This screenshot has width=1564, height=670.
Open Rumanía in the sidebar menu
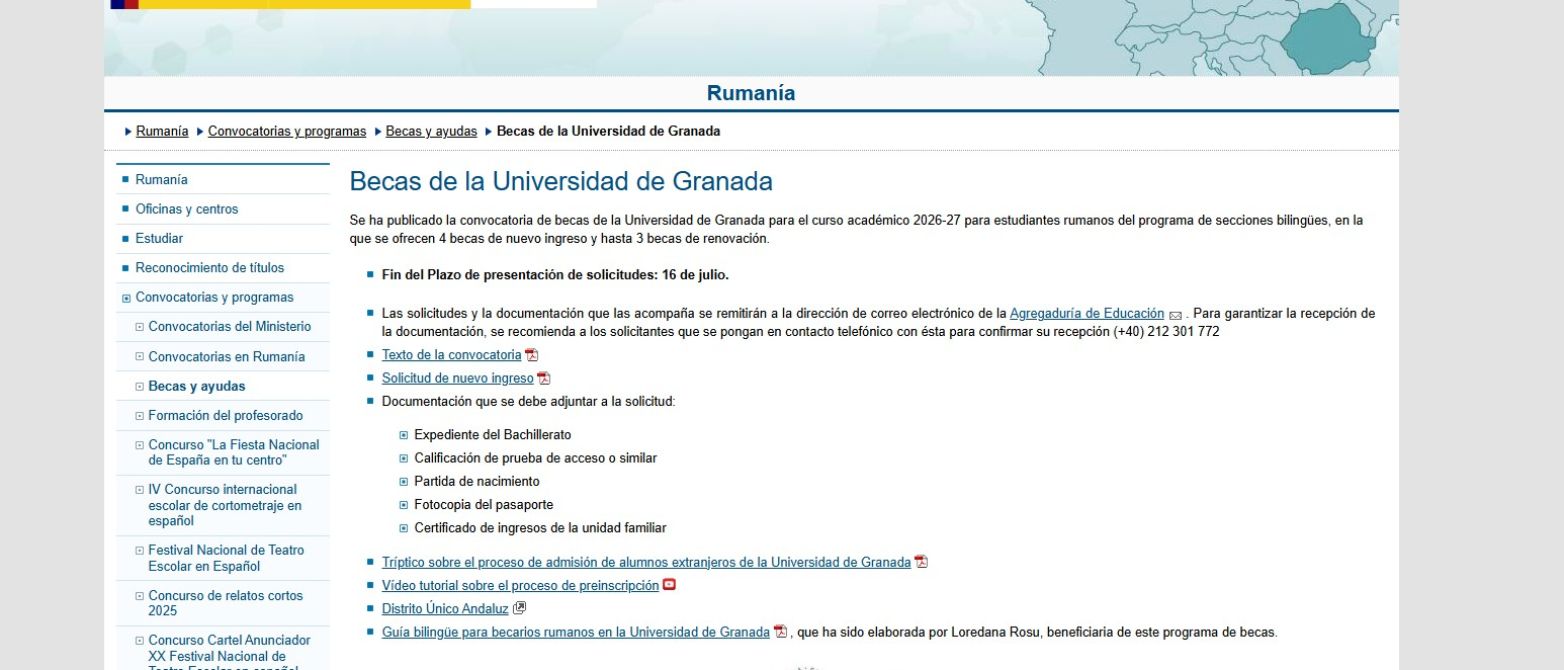tap(161, 180)
